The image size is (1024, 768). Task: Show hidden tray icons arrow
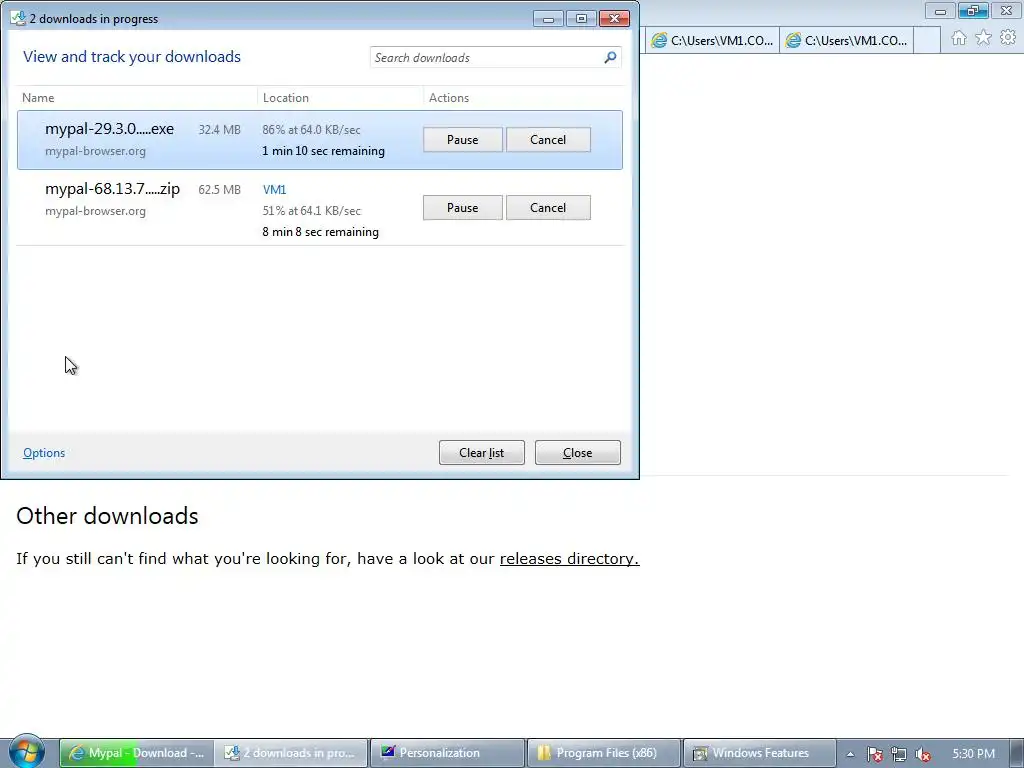pos(850,754)
